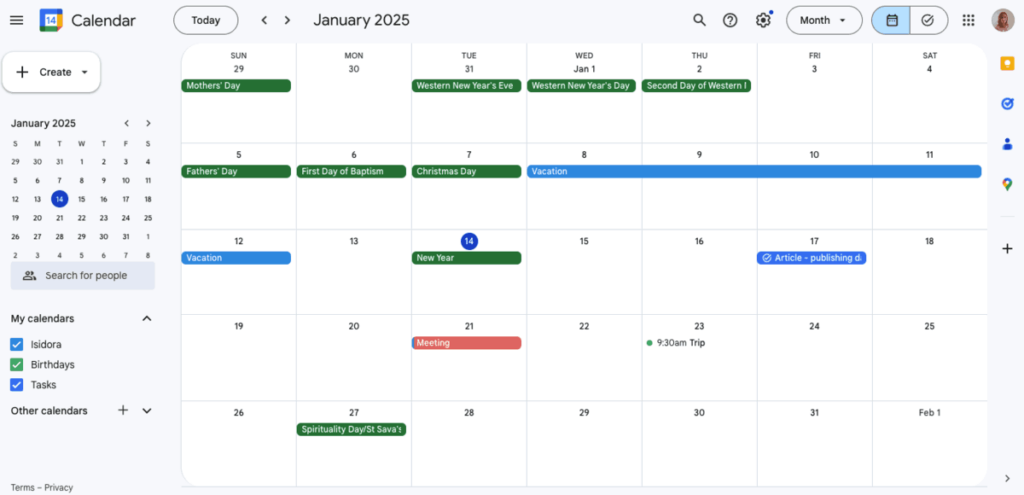The image size is (1024, 495).
Task: Open Contacts in side panel
Action: point(1007,144)
